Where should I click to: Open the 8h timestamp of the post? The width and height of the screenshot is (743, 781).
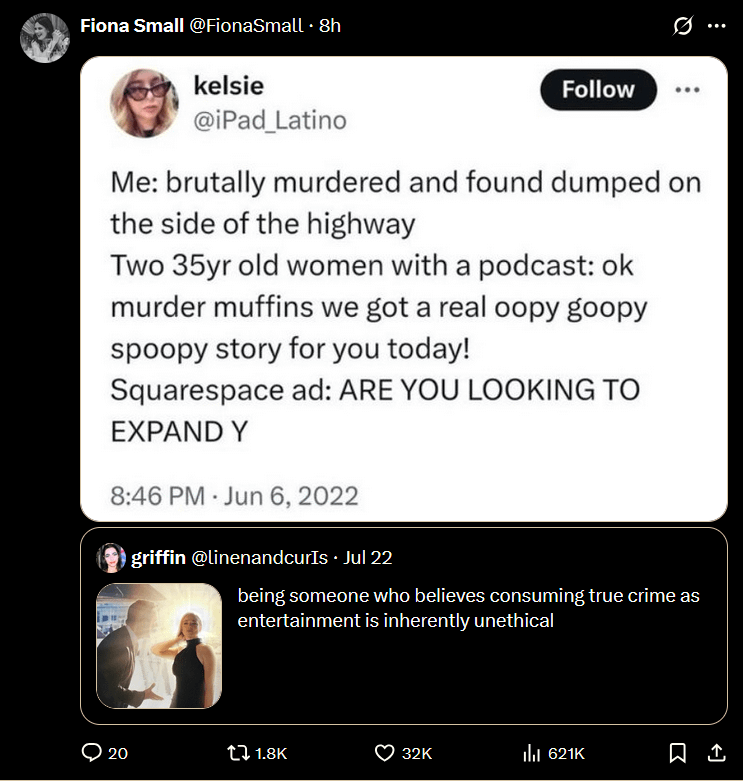click(330, 25)
